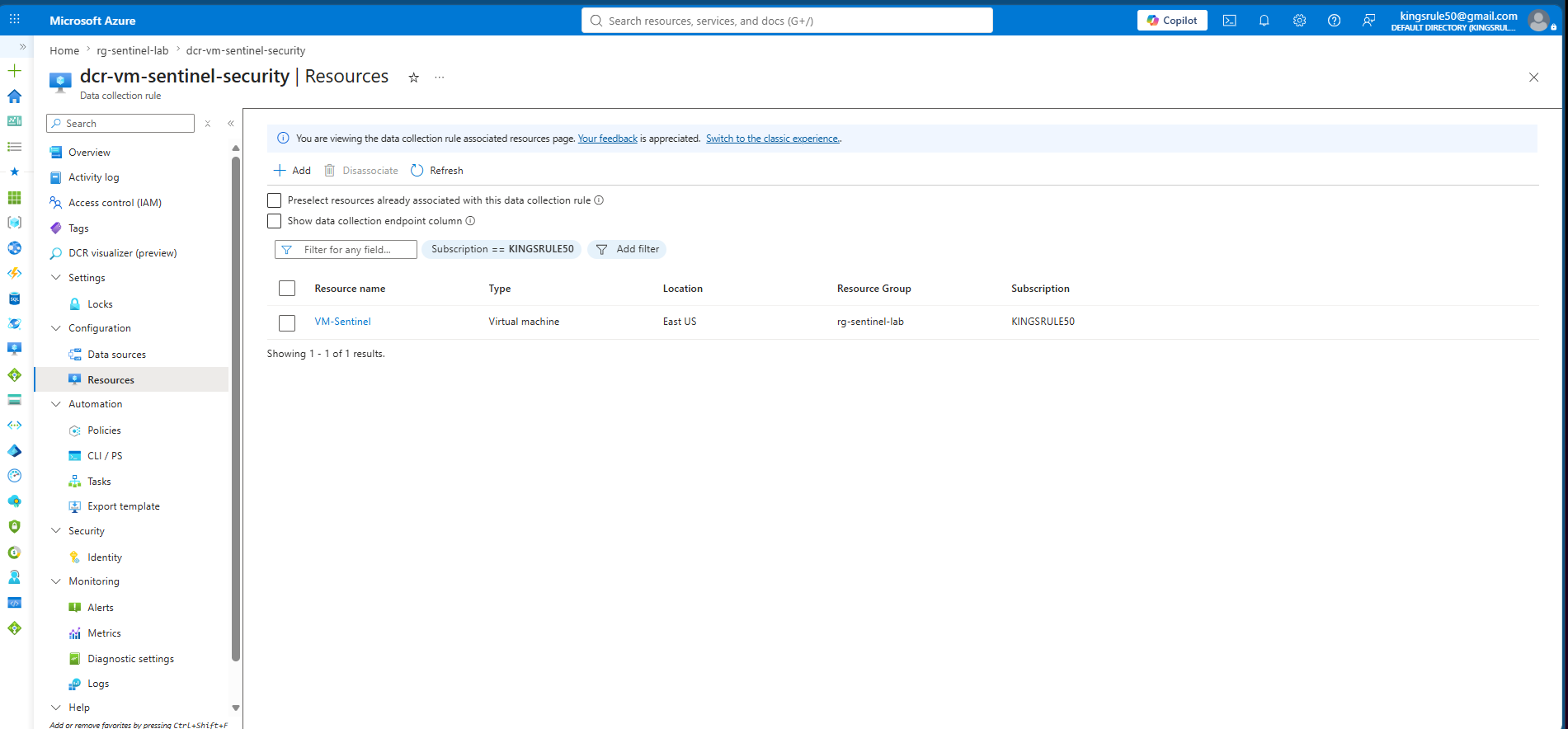
Task: Click Refresh in the toolbar
Action: [437, 171]
